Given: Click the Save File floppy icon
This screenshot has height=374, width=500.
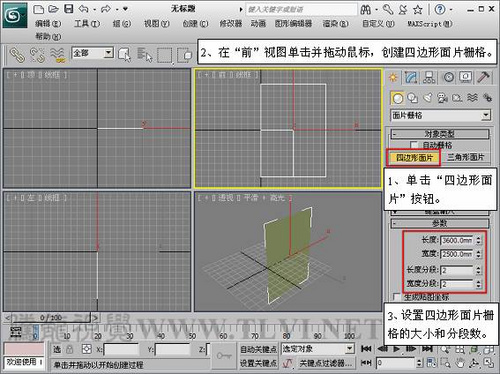Looking at the screenshot, I should [x=69, y=9].
